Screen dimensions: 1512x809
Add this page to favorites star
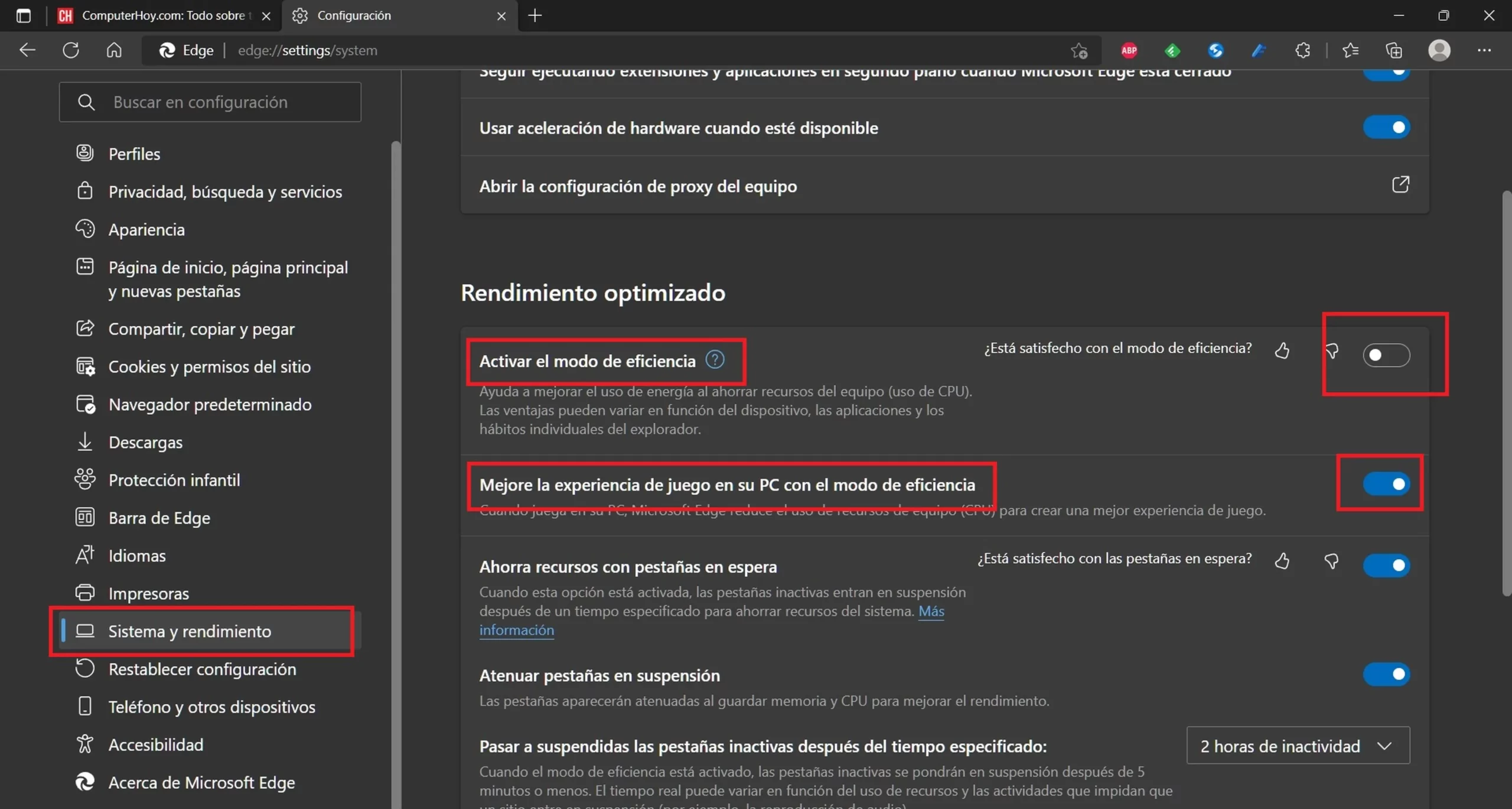click(1079, 51)
